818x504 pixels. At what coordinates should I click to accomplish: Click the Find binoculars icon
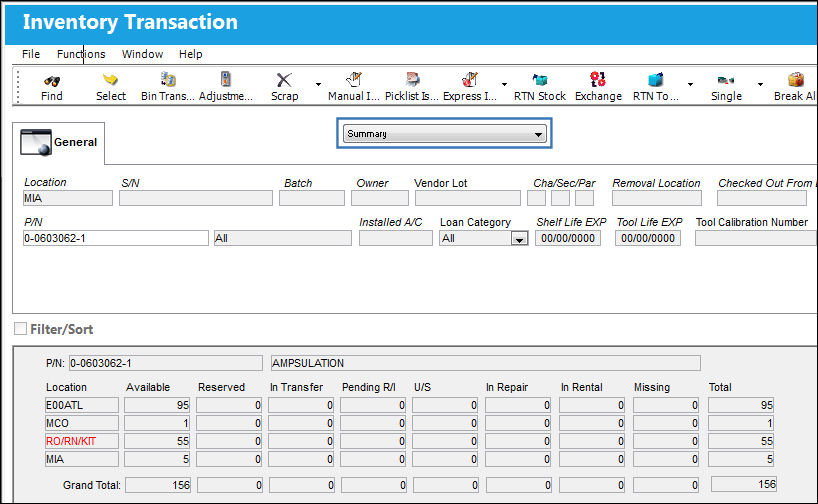[x=52, y=80]
